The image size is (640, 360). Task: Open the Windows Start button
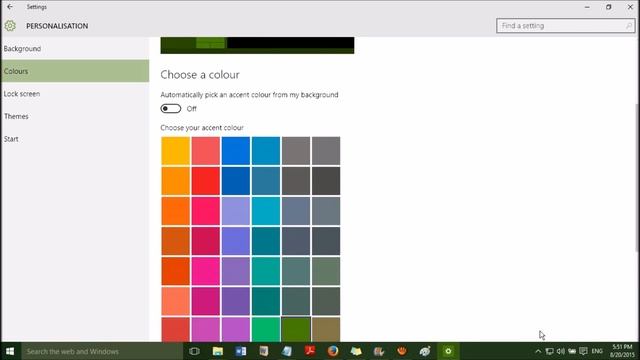10,351
